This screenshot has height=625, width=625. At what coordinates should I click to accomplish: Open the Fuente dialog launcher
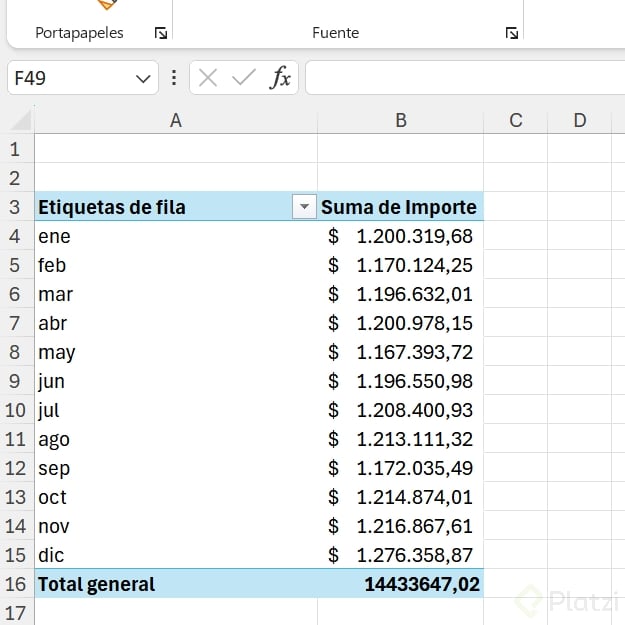point(512,33)
